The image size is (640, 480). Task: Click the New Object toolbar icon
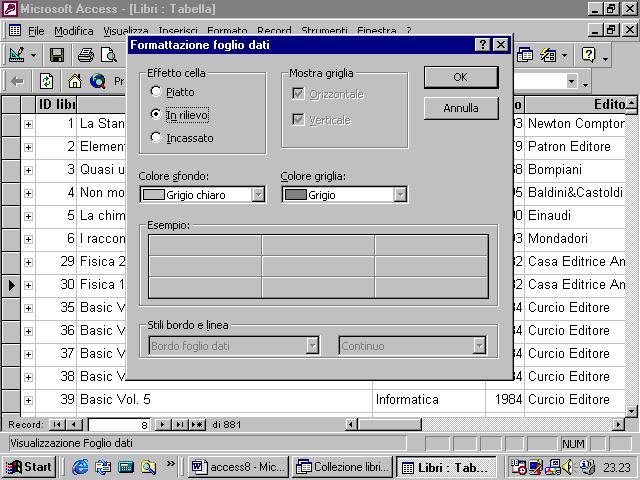tap(548, 55)
